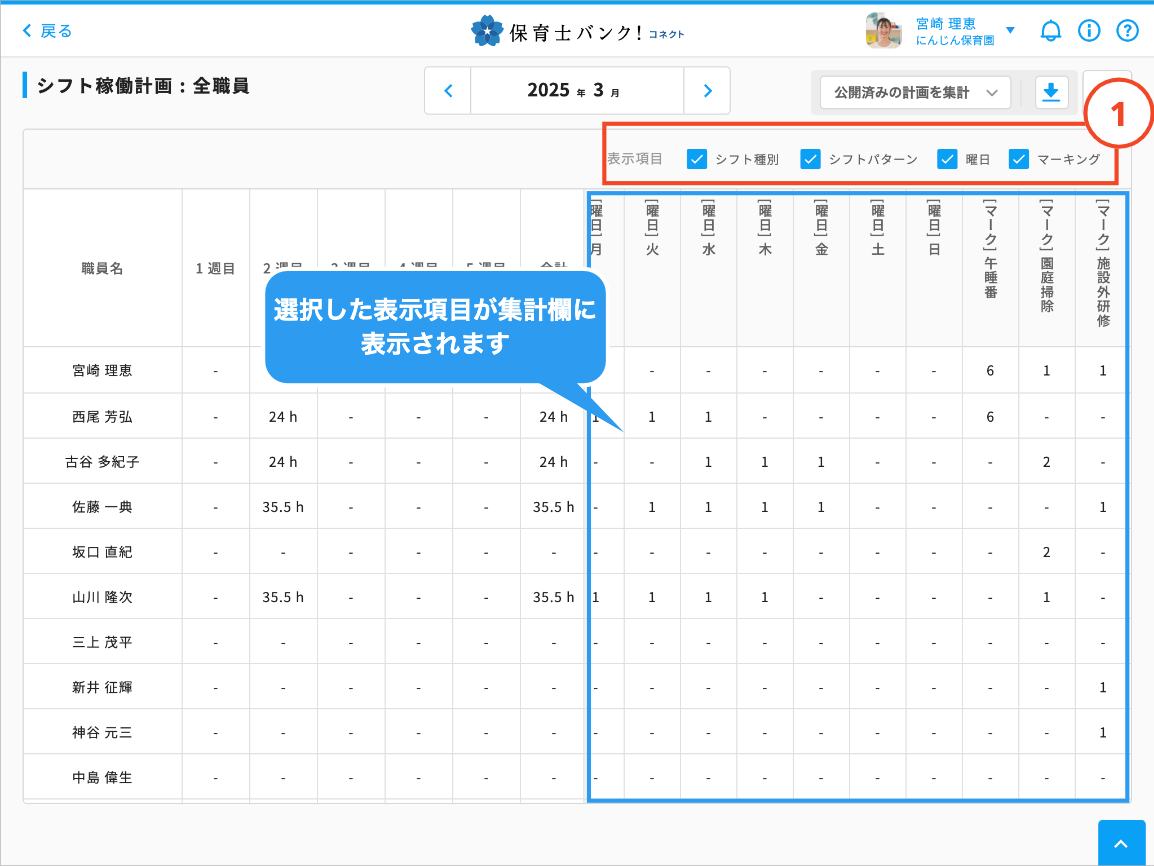Disable the 曜日 display checkbox

947,158
